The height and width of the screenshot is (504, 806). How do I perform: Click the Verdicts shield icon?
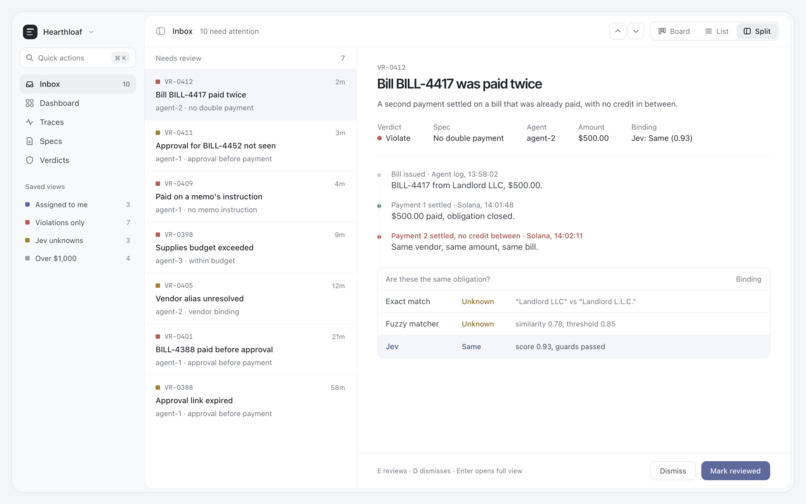30,160
